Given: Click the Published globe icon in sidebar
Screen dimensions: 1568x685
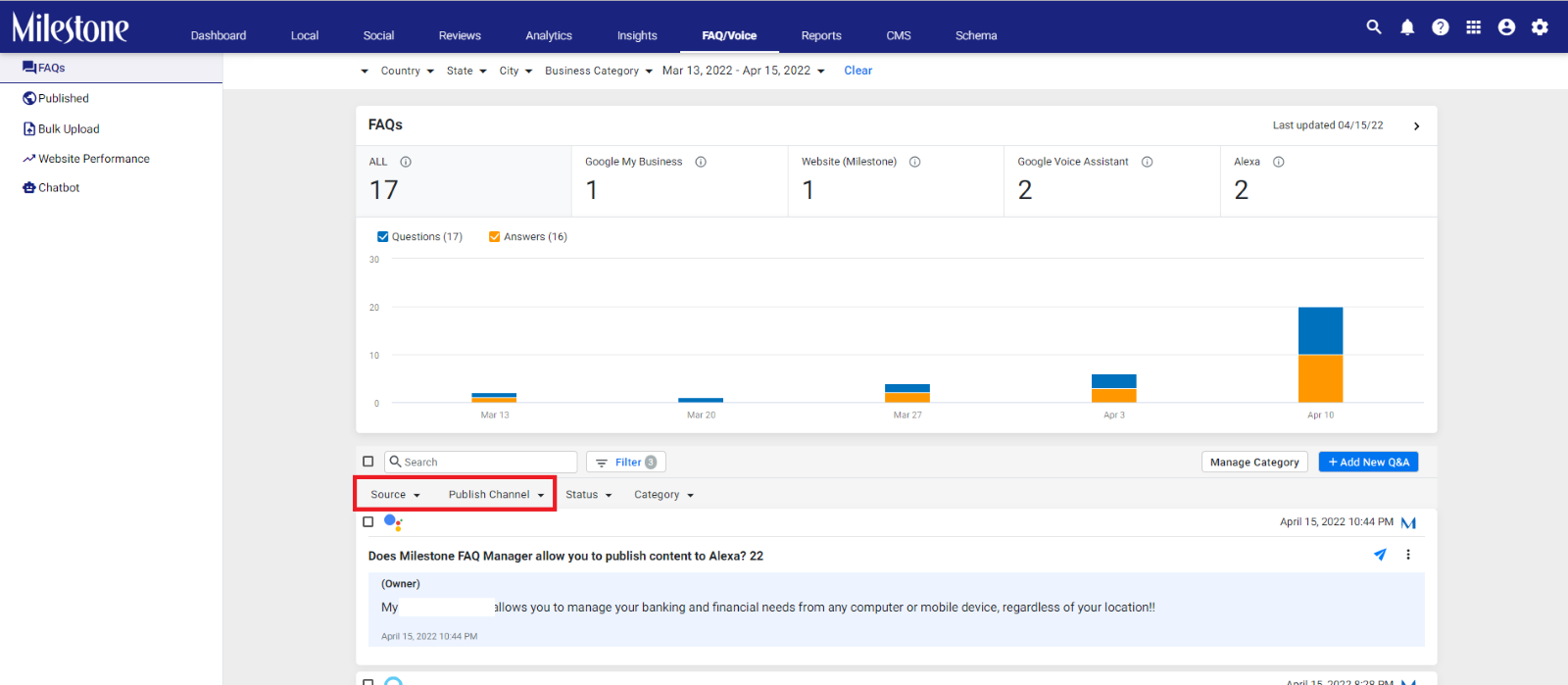Looking at the screenshot, I should (x=29, y=98).
